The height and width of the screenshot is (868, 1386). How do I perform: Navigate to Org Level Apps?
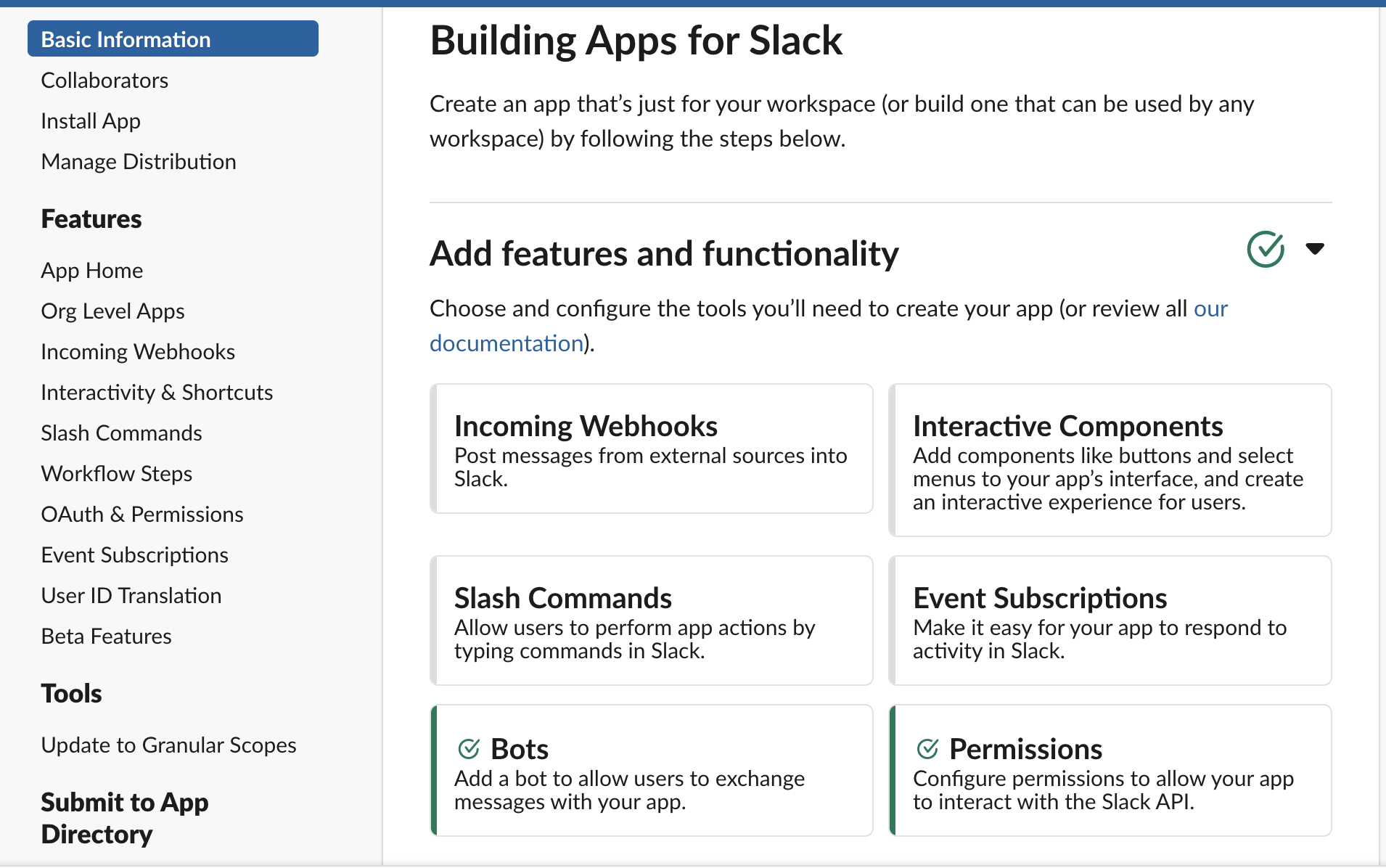112,311
